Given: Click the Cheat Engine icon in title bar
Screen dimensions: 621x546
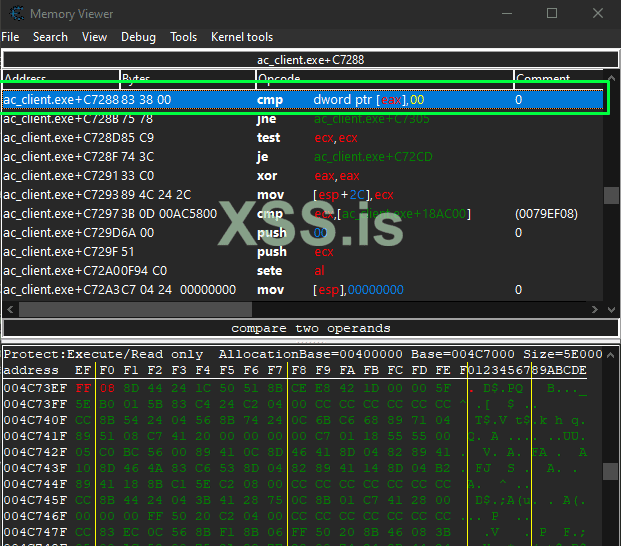Looking at the screenshot, I should click(x=14, y=14).
